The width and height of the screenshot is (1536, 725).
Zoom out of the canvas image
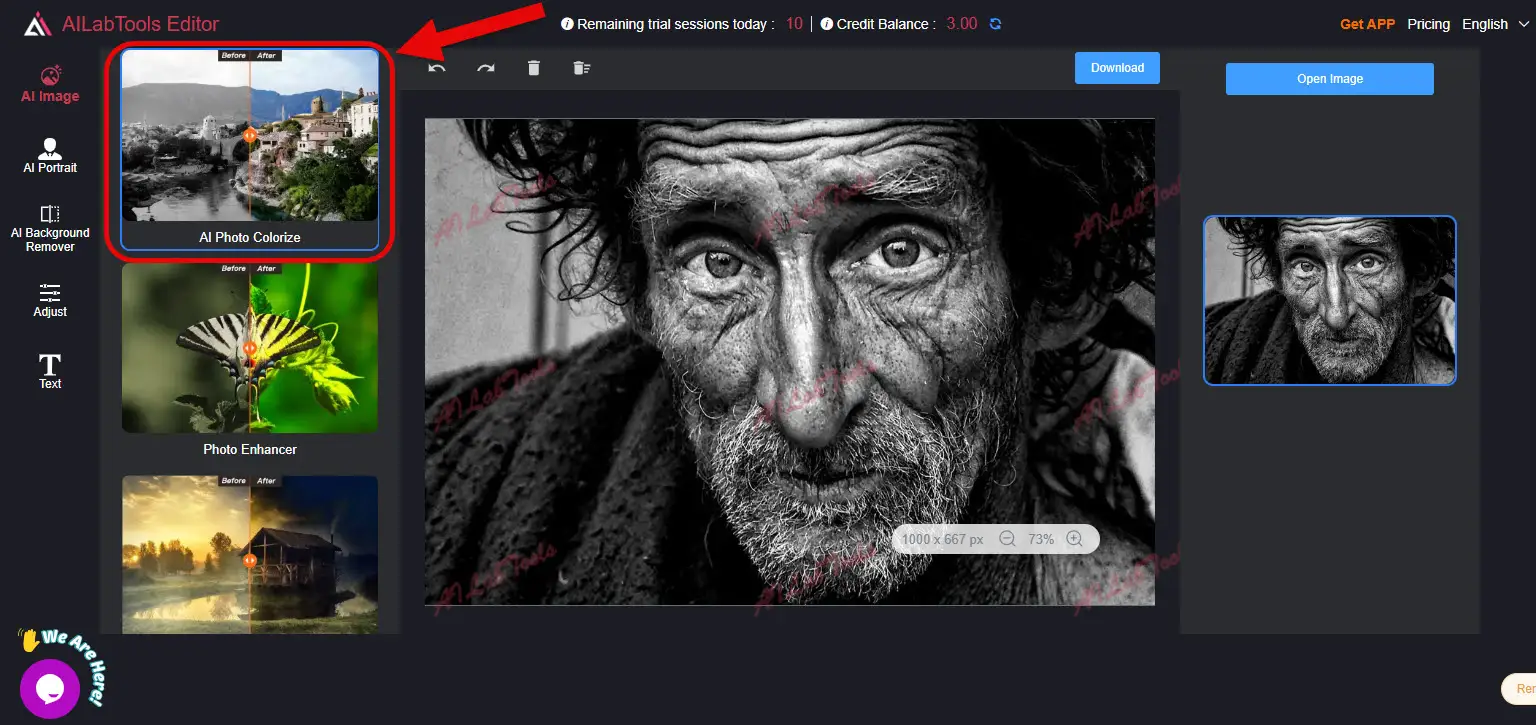point(1007,539)
